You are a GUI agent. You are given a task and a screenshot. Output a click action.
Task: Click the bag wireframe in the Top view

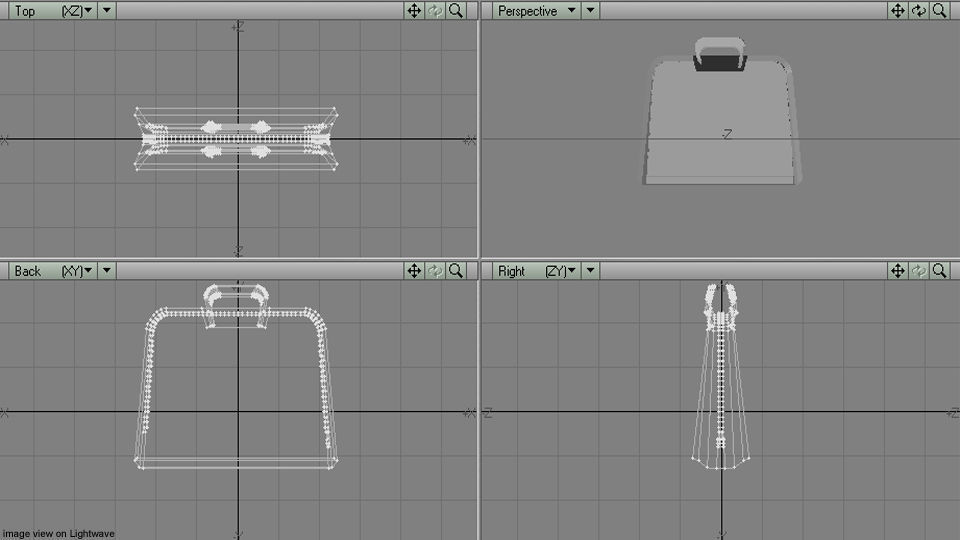[236, 139]
